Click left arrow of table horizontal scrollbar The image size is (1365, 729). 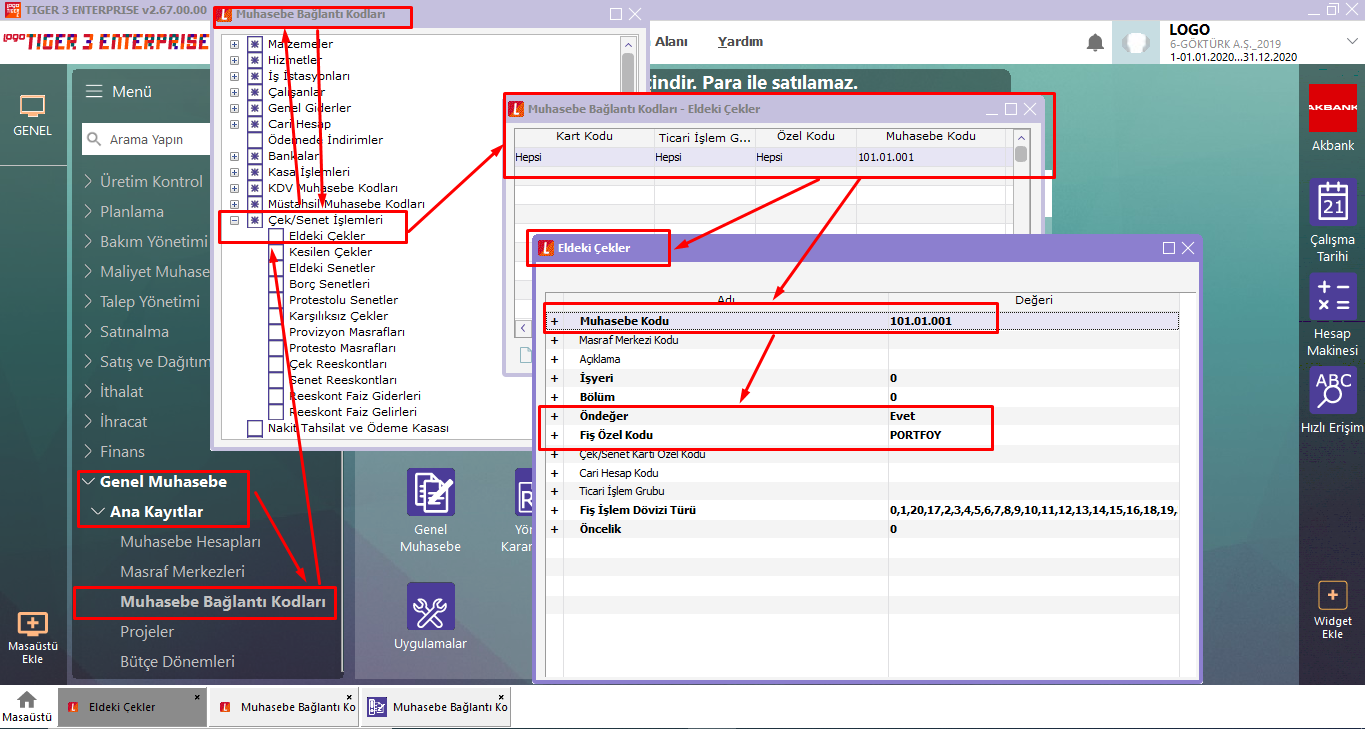click(523, 328)
